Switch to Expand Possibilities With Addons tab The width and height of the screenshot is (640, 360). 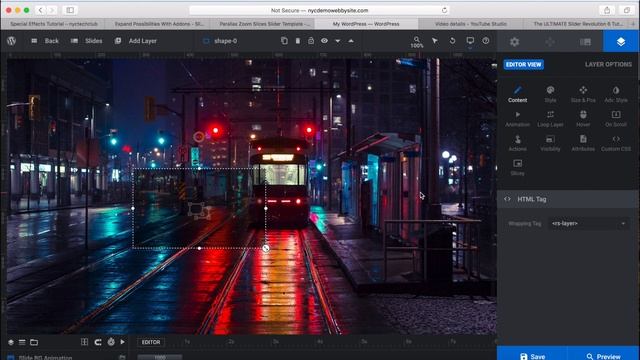click(x=159, y=24)
